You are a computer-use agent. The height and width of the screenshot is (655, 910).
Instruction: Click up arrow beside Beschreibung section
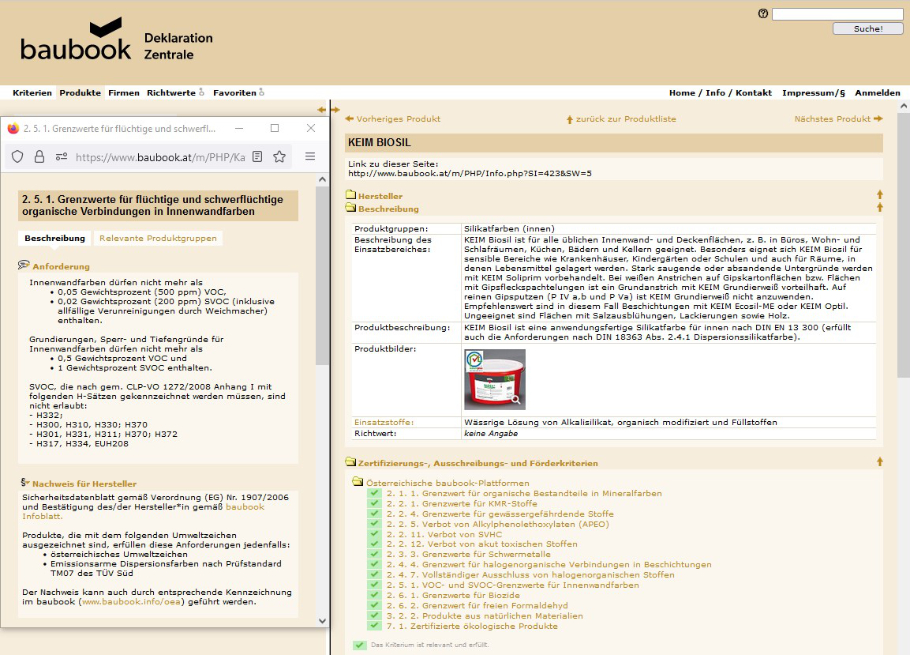pyautogui.click(x=880, y=207)
